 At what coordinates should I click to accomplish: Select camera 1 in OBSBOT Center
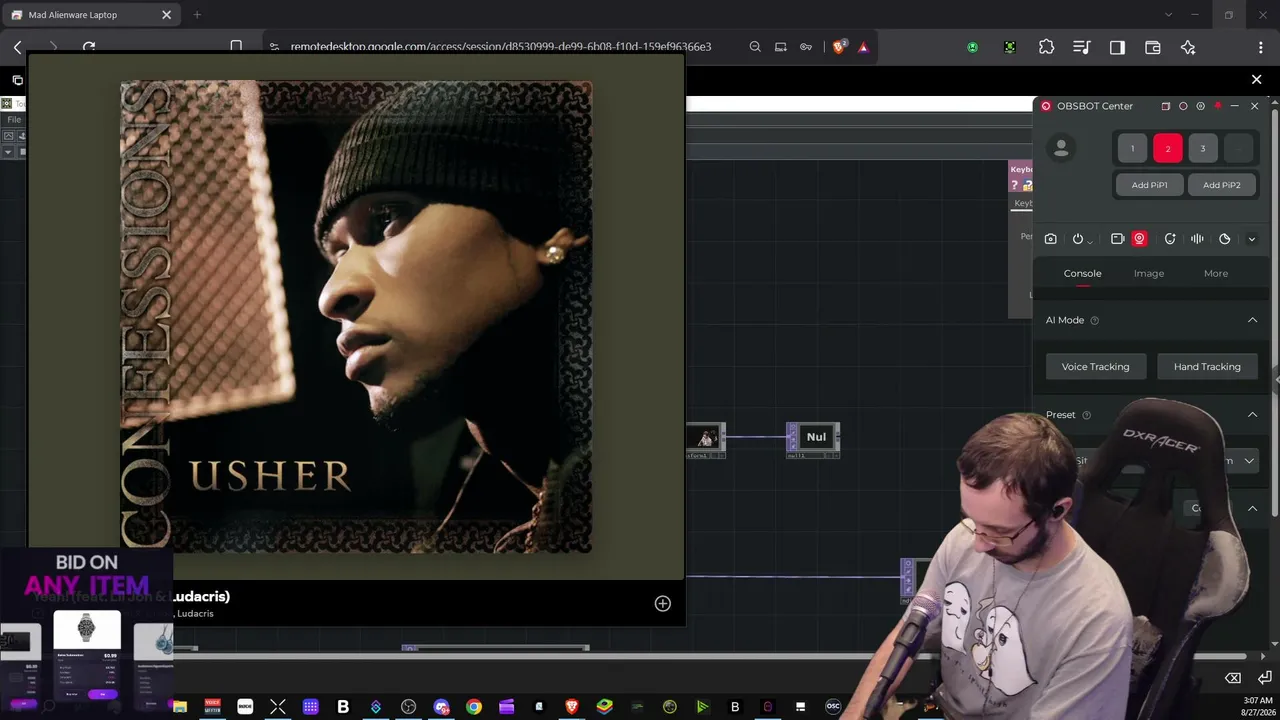coord(1132,148)
